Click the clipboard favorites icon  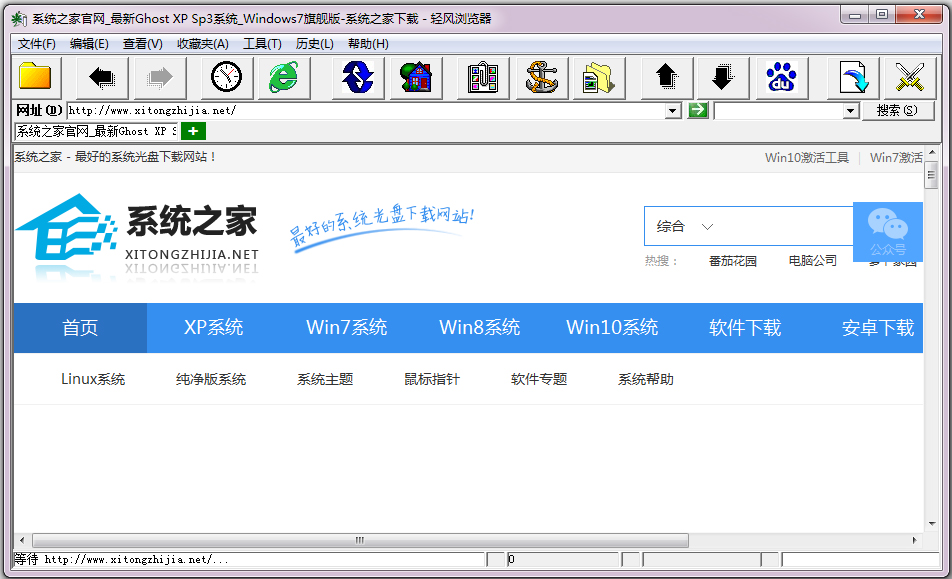483,78
